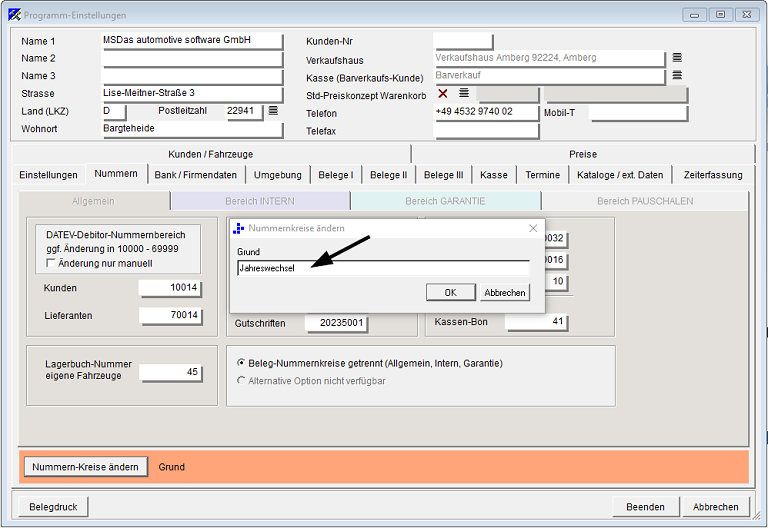Click the red X beside Std-Preiskonzept Warenkorb
The width and height of the screenshot is (768, 528).
443,93
